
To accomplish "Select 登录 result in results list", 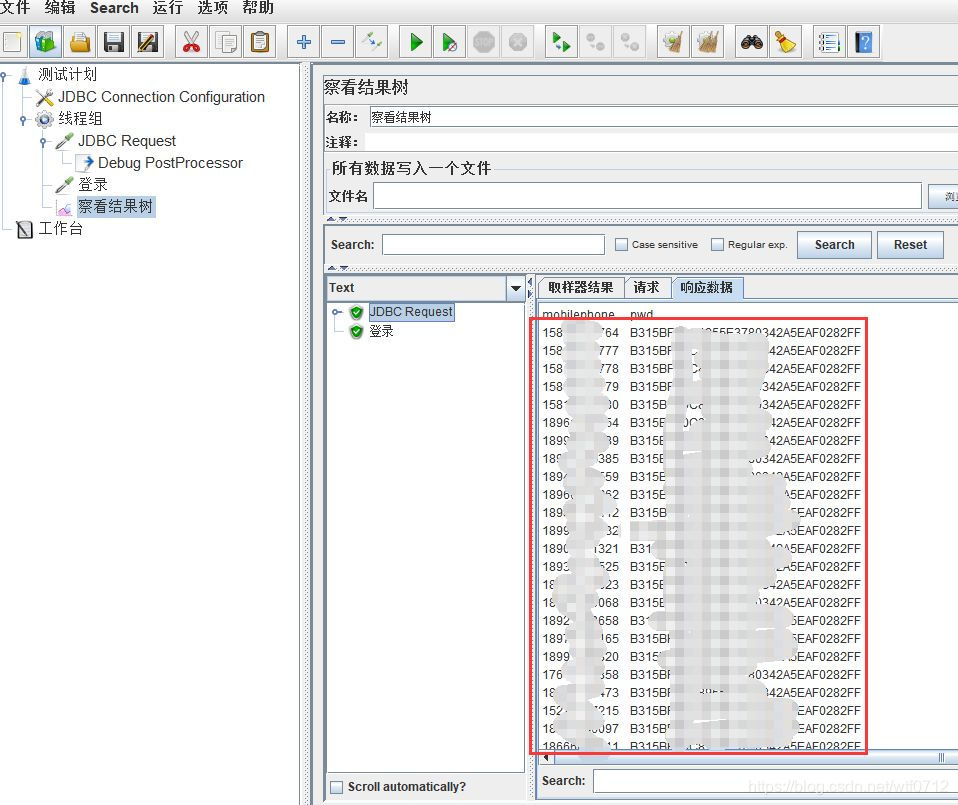I will (x=381, y=332).
